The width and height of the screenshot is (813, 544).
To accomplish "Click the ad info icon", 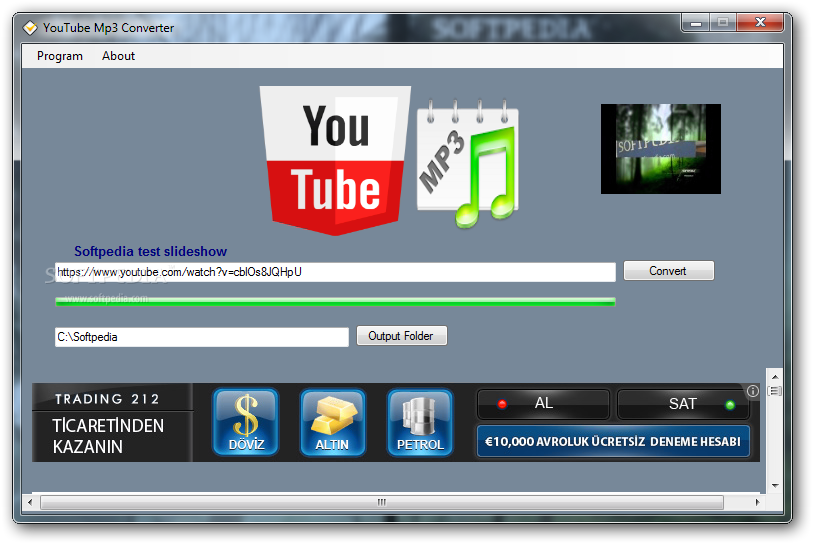I will tap(753, 391).
